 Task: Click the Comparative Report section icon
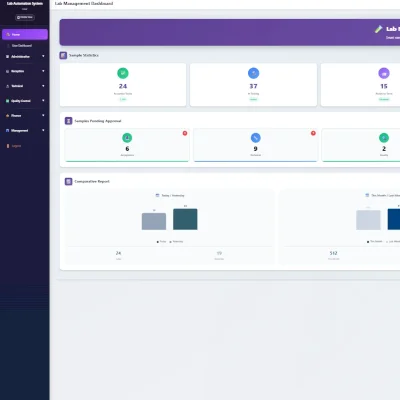coord(68,181)
